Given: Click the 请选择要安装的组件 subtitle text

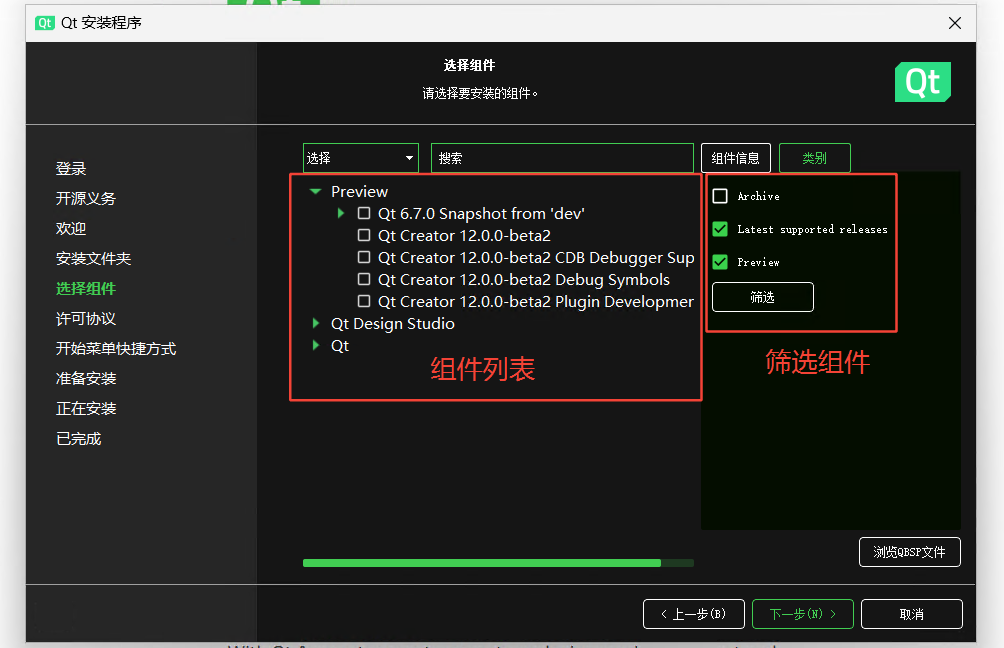Looking at the screenshot, I should pyautogui.click(x=480, y=93).
